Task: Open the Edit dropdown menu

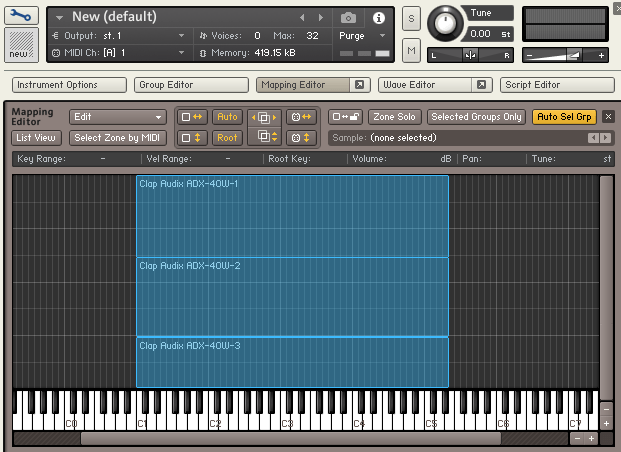Action: pyautogui.click(x=117, y=117)
